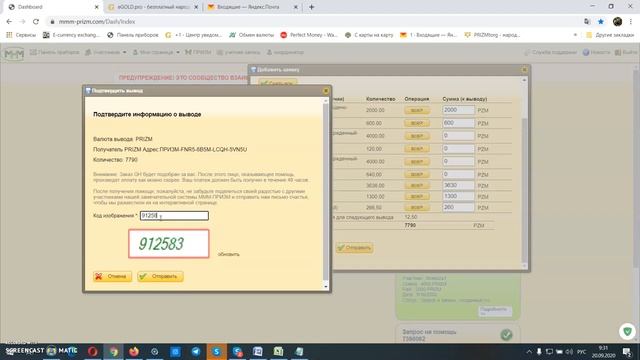
Task: Click the все button in the 600.00 row
Action: [x=417, y=123]
